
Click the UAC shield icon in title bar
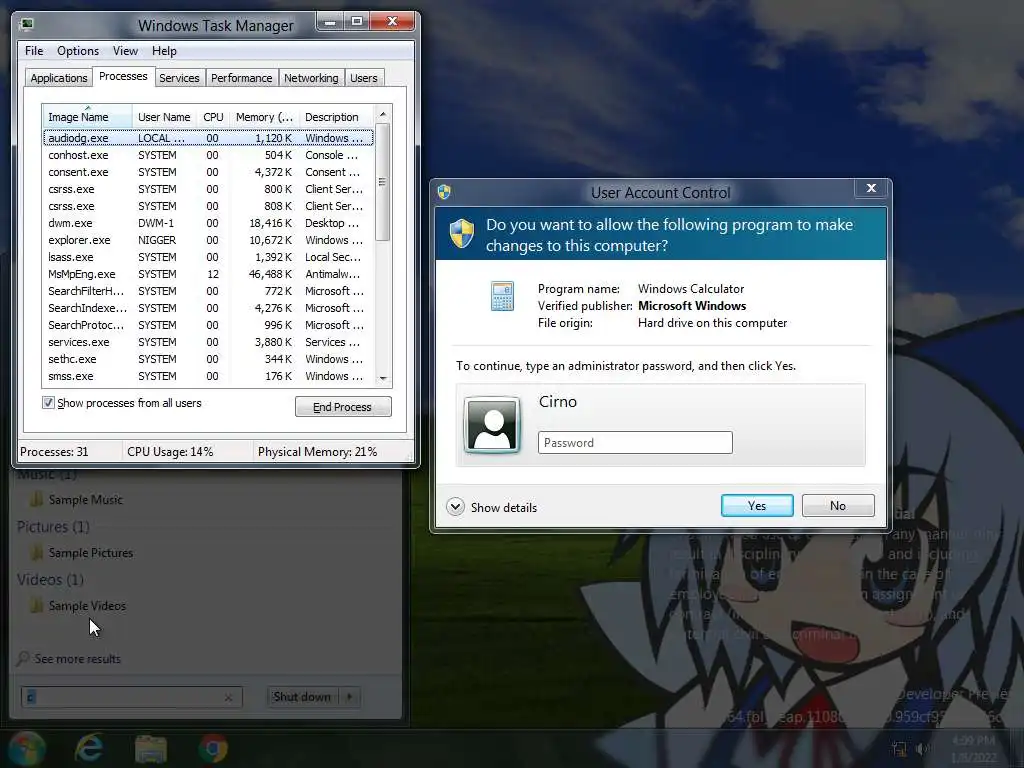[x=444, y=192]
